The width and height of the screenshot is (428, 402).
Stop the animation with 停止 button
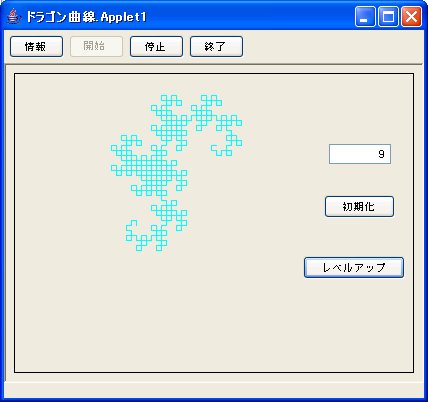tap(156, 47)
